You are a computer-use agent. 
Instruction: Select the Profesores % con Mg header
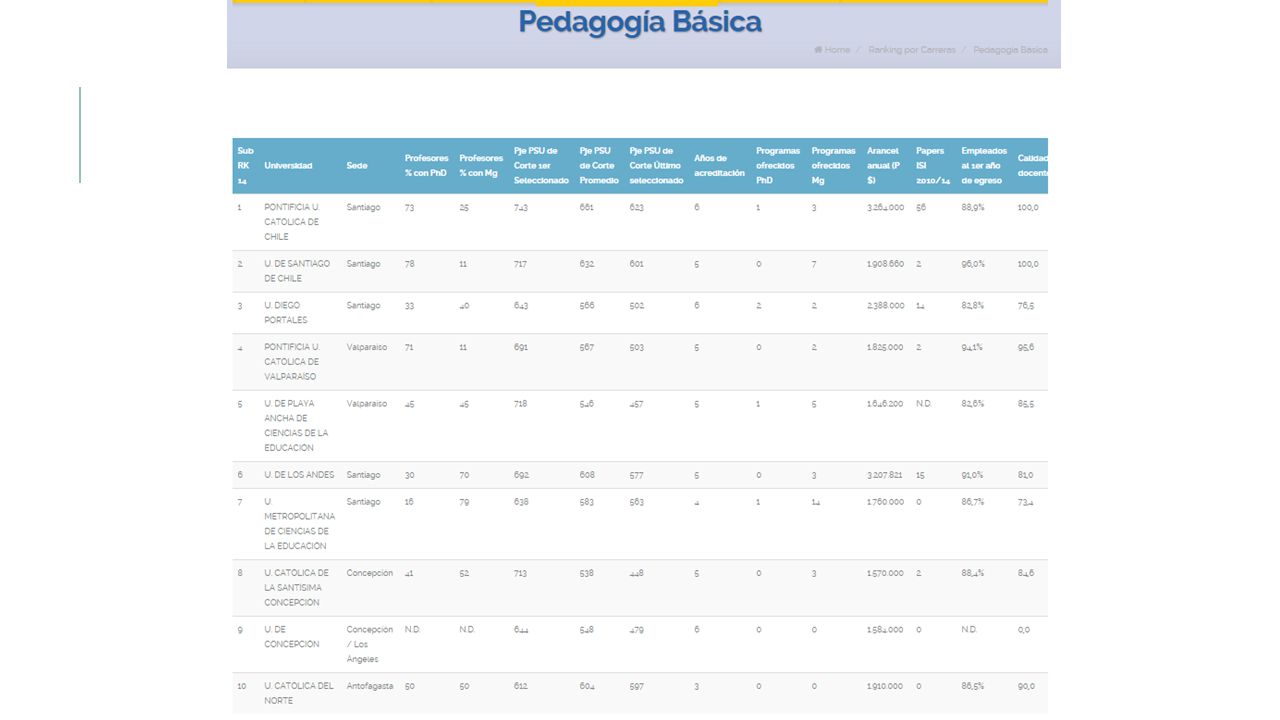click(481, 165)
